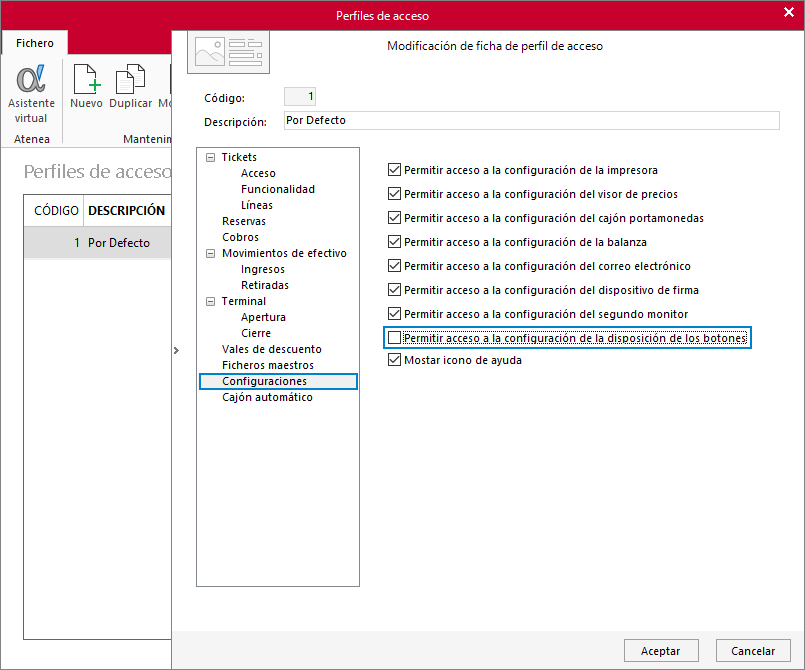The width and height of the screenshot is (805, 670).
Task: Select Cajón automático tree item
Action: click(267, 397)
